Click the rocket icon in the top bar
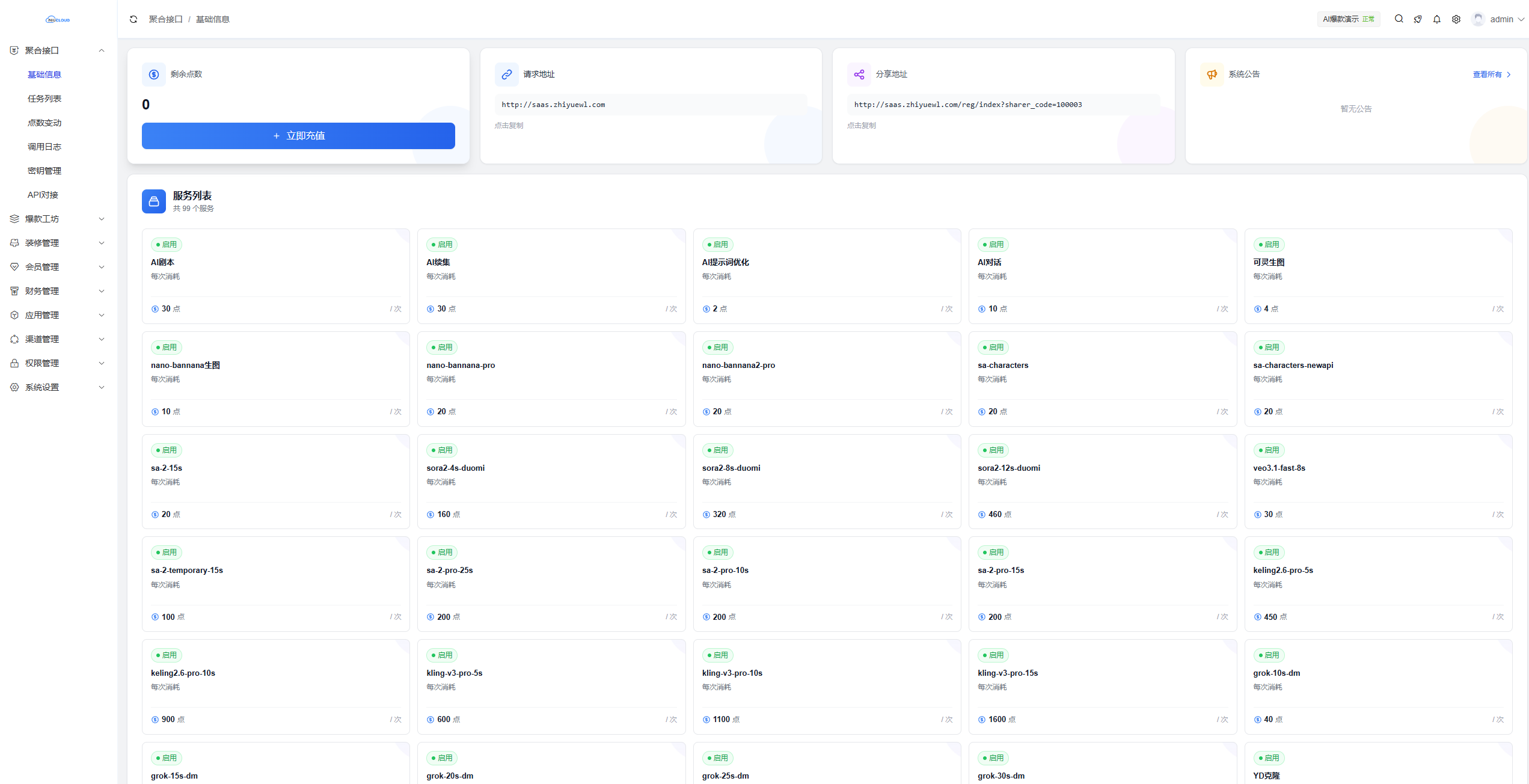Image resolution: width=1529 pixels, height=784 pixels. click(1418, 19)
